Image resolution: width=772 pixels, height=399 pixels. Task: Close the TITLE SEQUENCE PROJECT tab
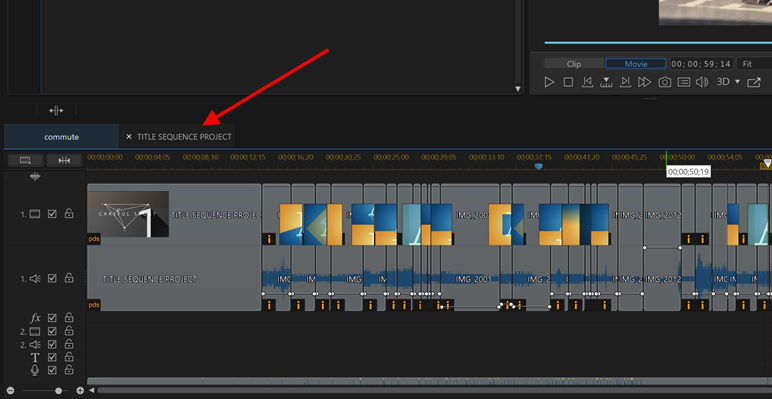click(x=129, y=136)
